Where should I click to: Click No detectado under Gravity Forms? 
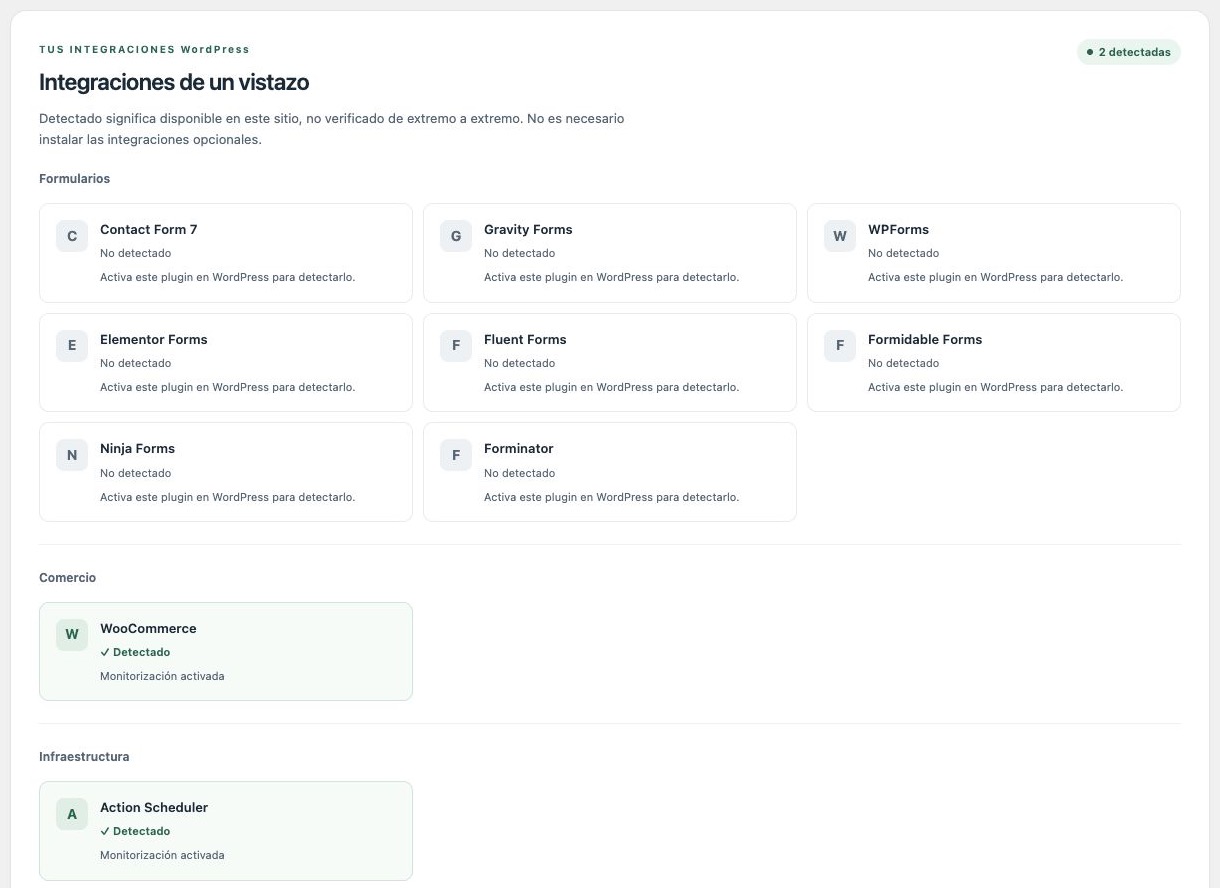519,253
